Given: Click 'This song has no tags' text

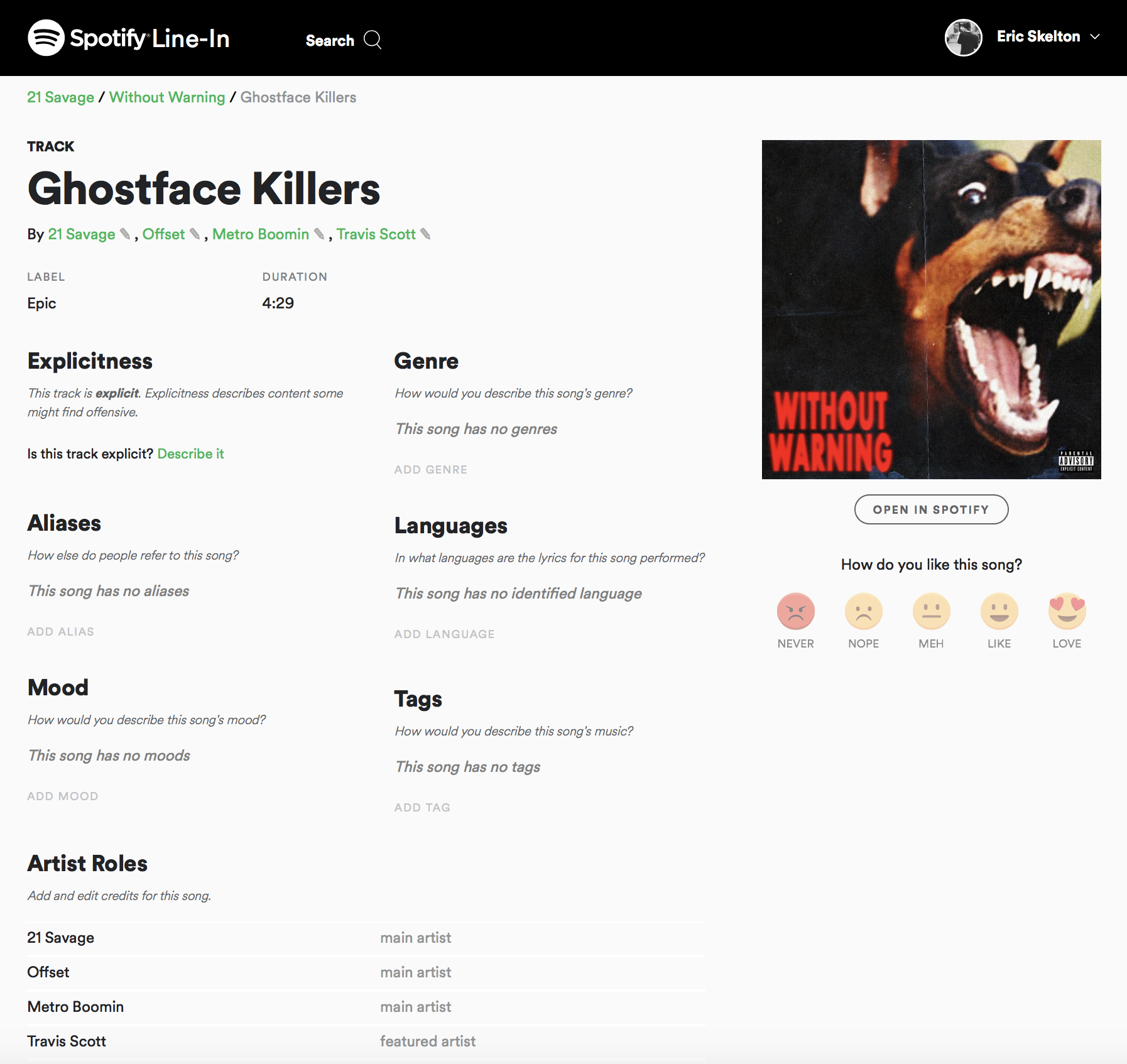Looking at the screenshot, I should pyautogui.click(x=468, y=767).
